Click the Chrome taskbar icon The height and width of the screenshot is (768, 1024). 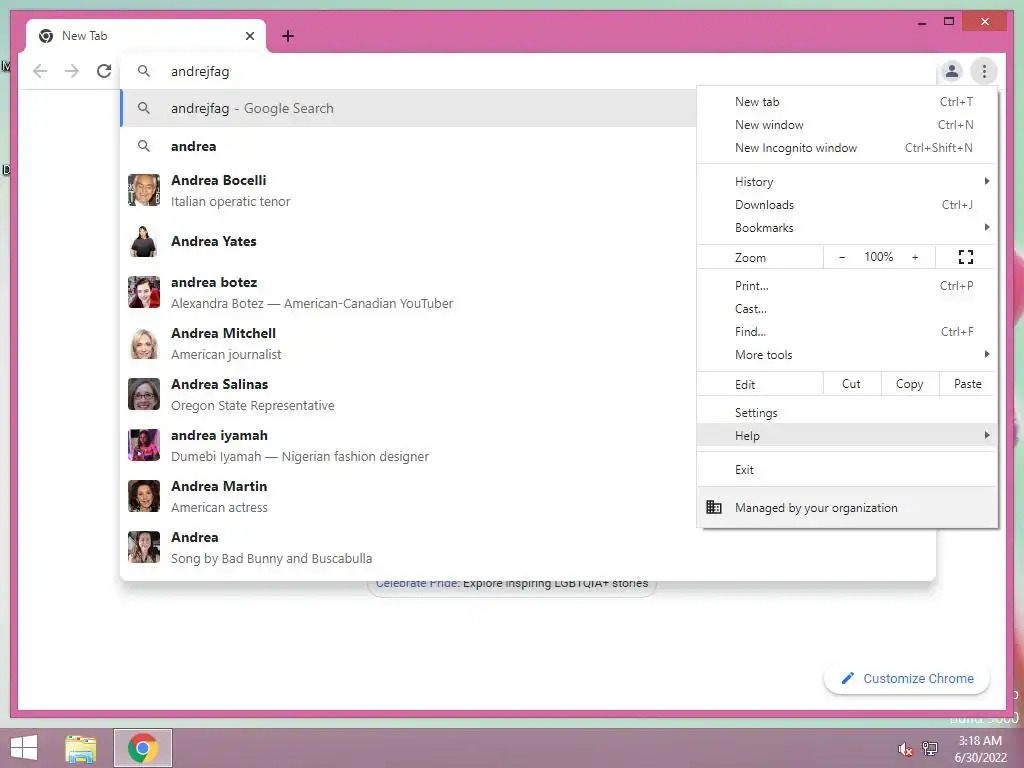[143, 748]
